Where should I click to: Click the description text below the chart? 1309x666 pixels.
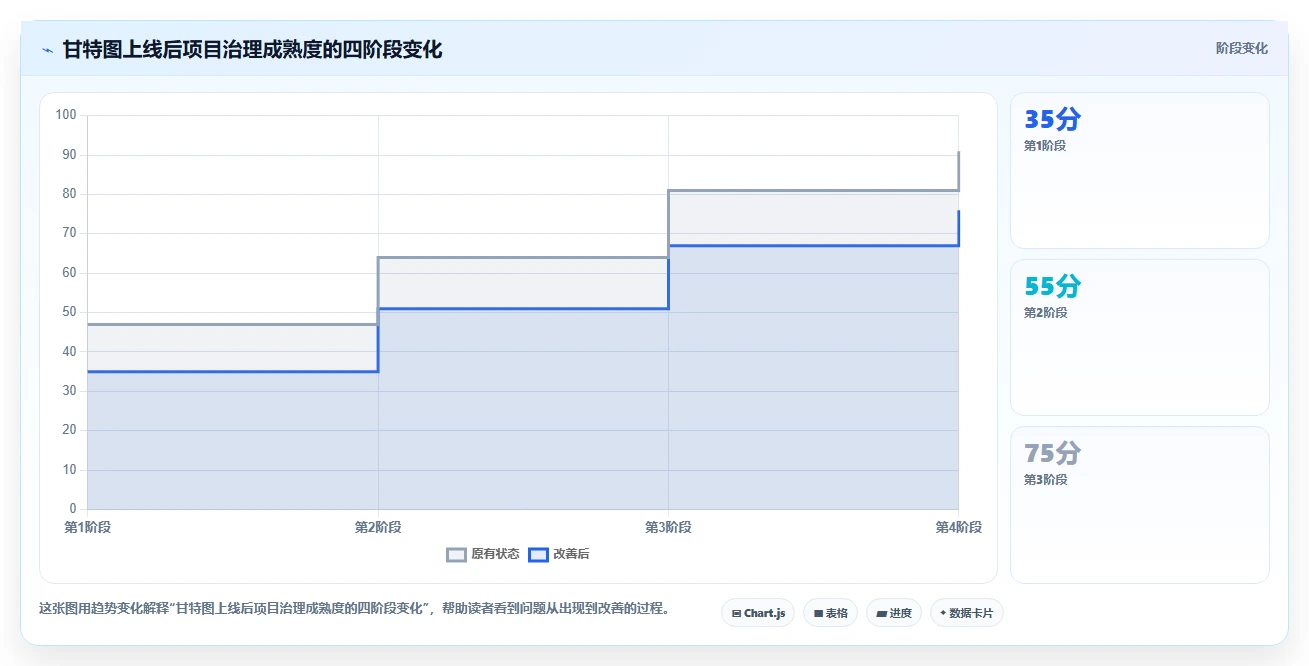(354, 608)
